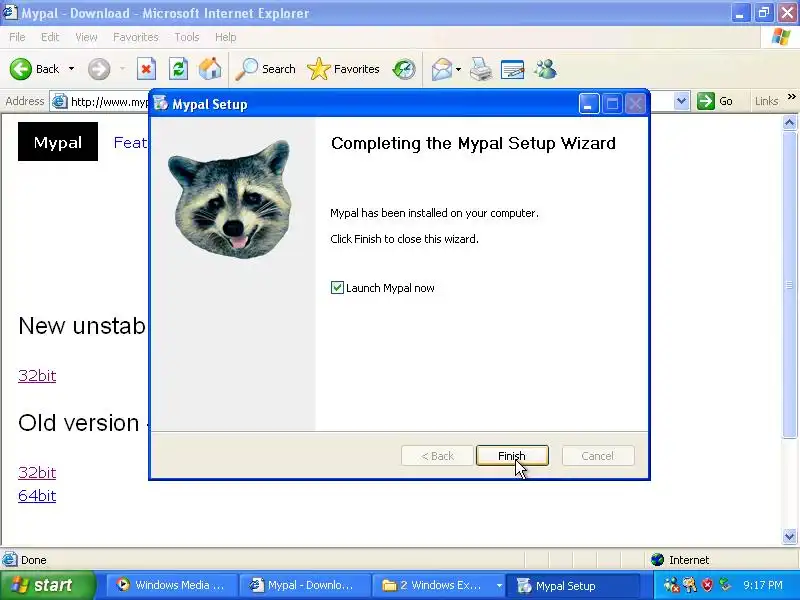Open the Search pane in IE toolbar
The width and height of the screenshot is (800, 600).
pyautogui.click(x=266, y=69)
